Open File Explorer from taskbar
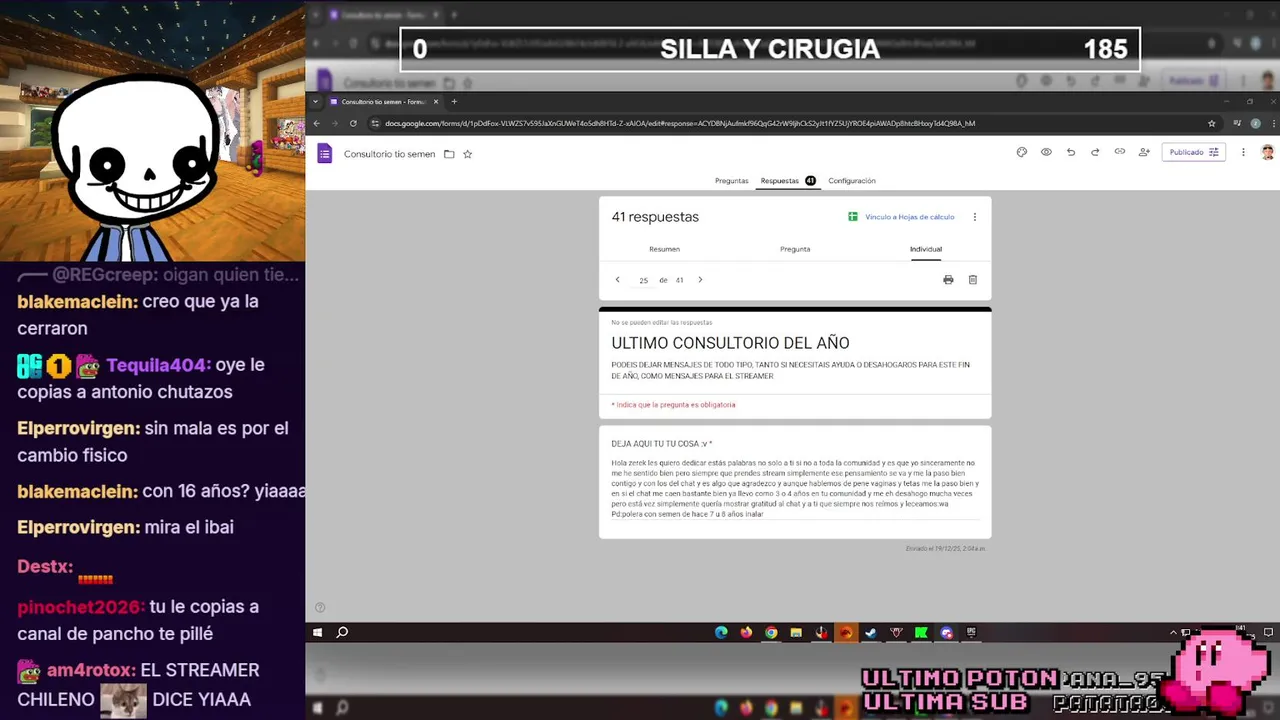 (796, 632)
